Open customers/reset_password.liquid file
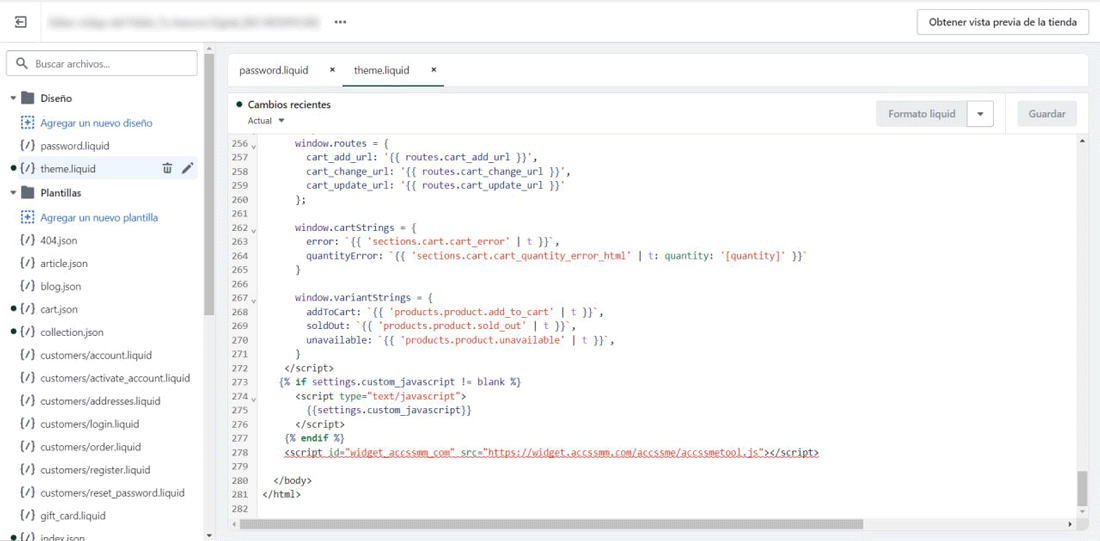Viewport: 1100px width, 541px height. (112, 493)
